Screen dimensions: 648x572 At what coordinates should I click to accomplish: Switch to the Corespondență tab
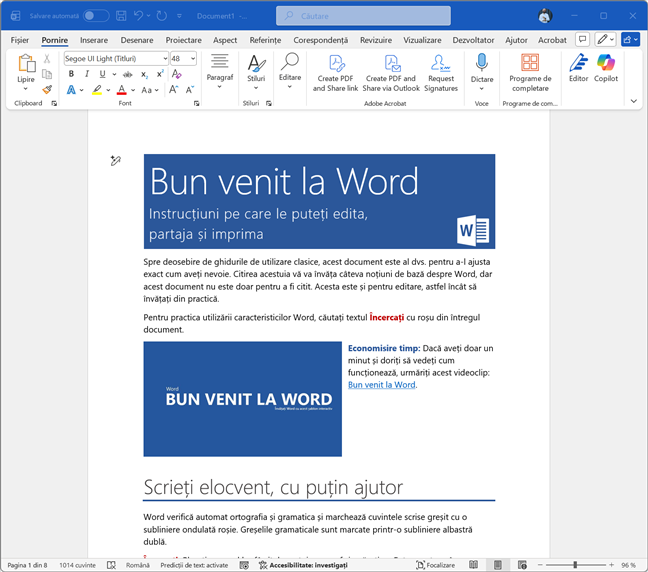[320, 40]
